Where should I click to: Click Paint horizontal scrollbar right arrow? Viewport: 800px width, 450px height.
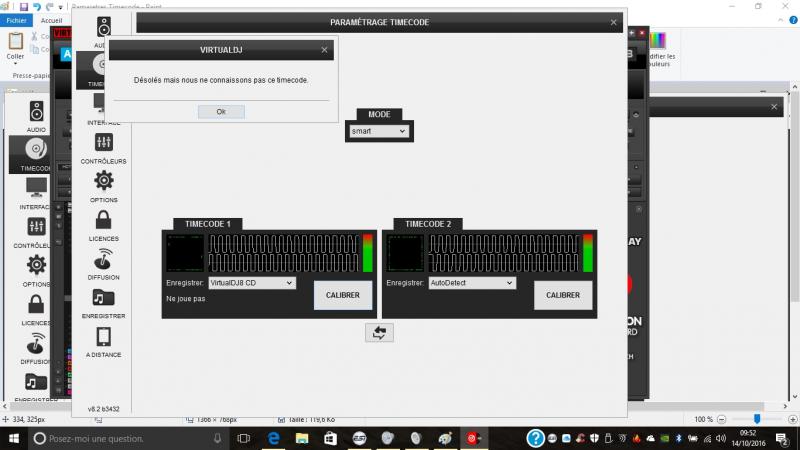click(x=785, y=406)
